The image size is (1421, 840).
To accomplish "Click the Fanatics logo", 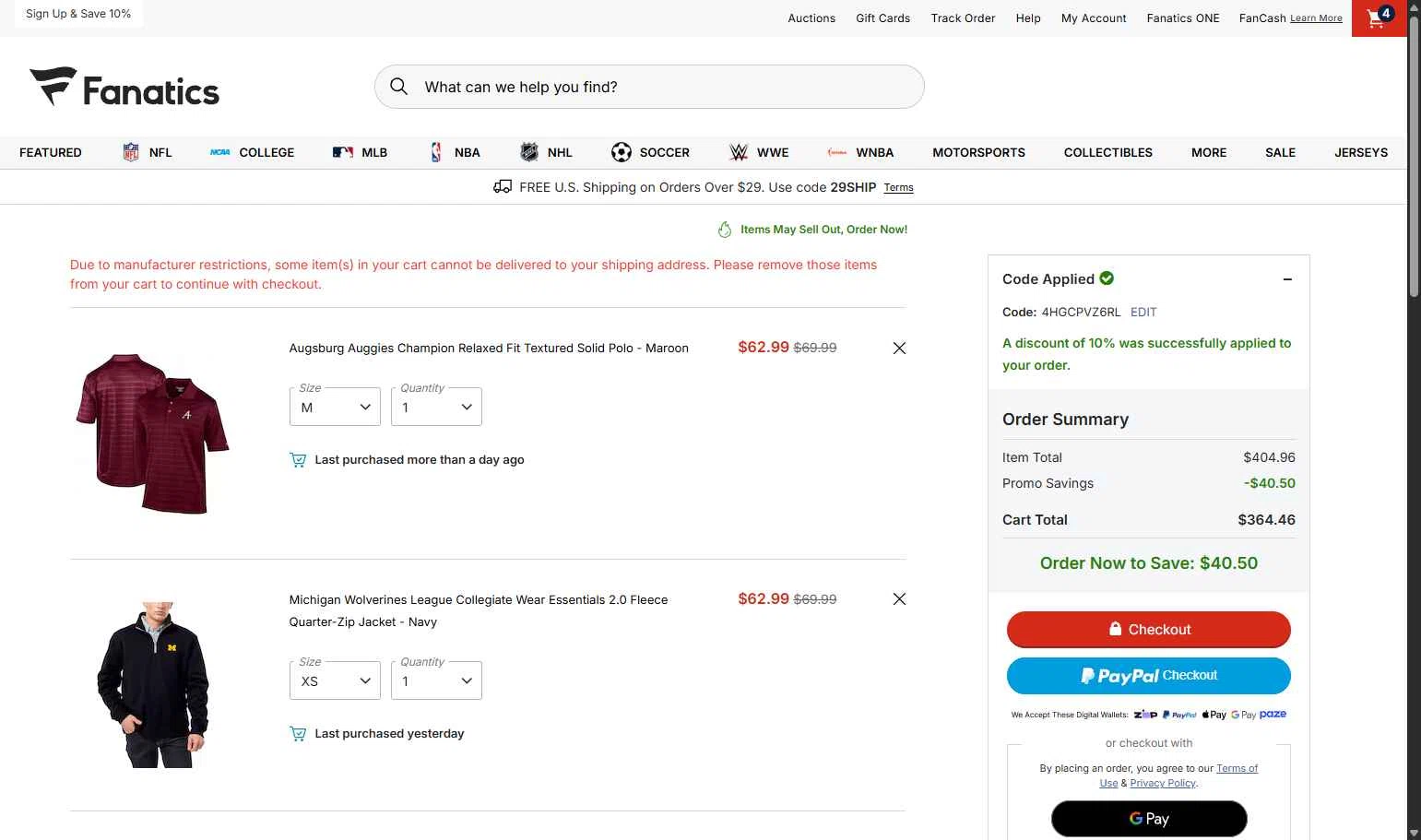I will click(124, 89).
